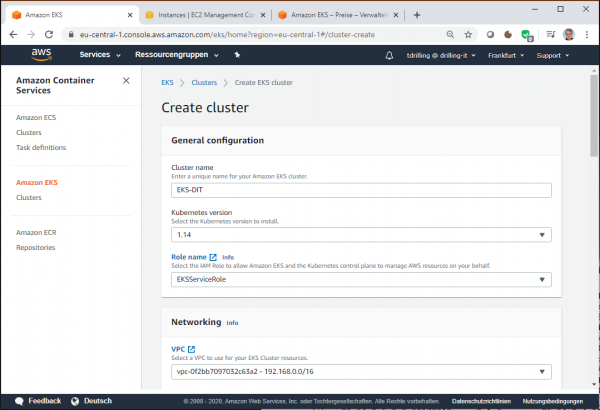600x410 pixels.
Task: Open the VPC selection dropdown
Action: [361, 372]
